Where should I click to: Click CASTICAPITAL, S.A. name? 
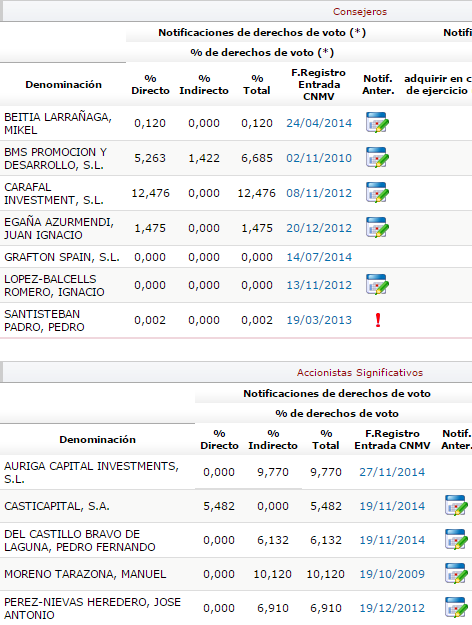(x=57, y=506)
